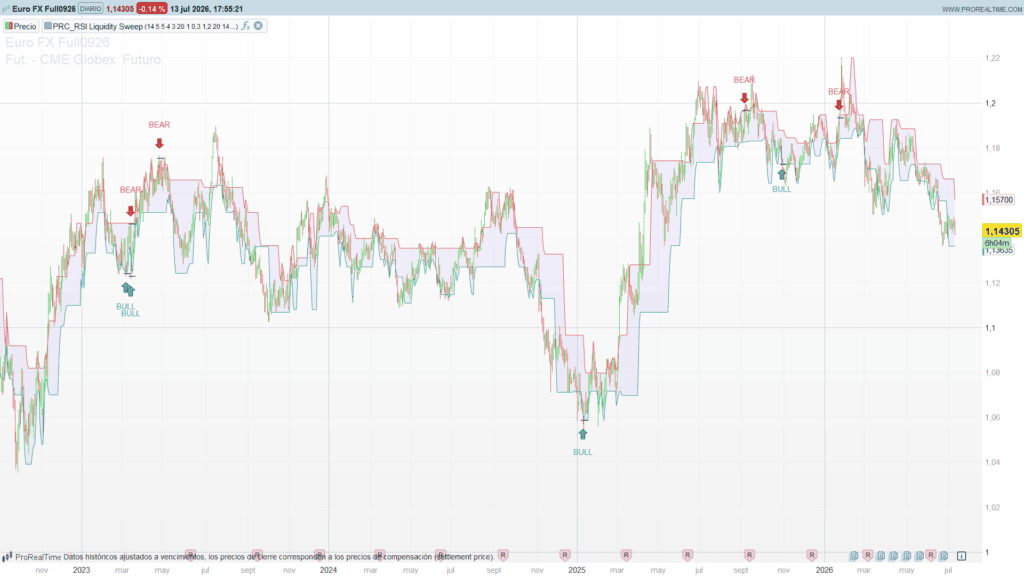Click the green up arrow at the 2025 low
1024x576 pixels.
[x=583, y=434]
